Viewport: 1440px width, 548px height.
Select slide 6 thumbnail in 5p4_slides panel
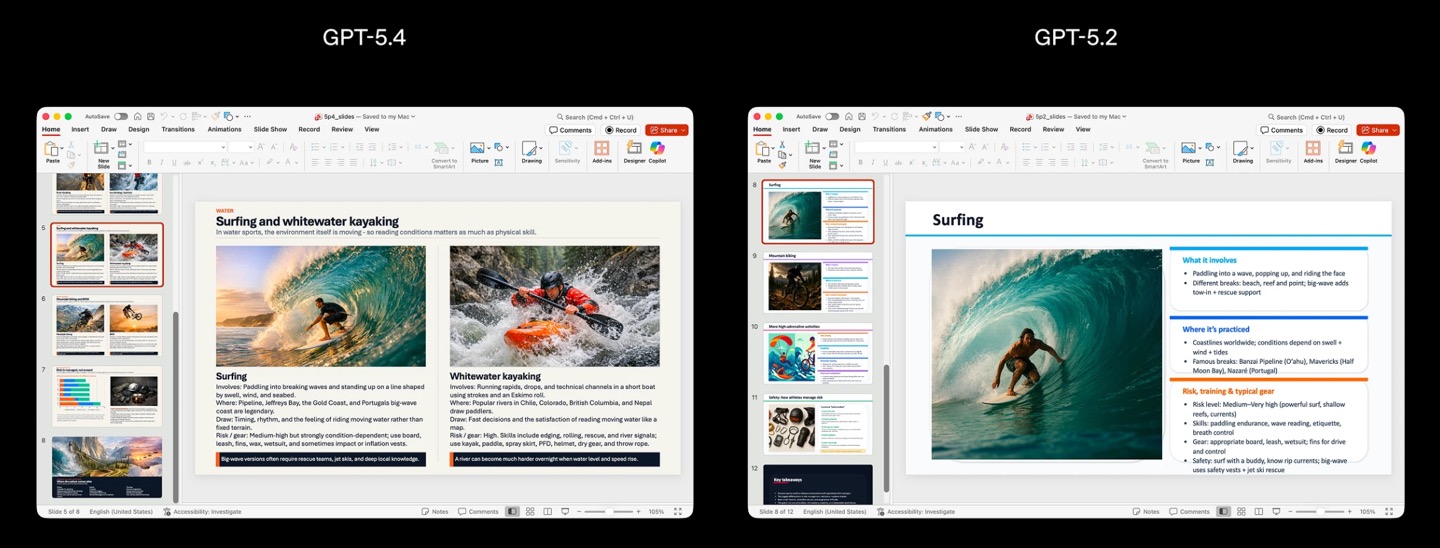pyautogui.click(x=107, y=326)
